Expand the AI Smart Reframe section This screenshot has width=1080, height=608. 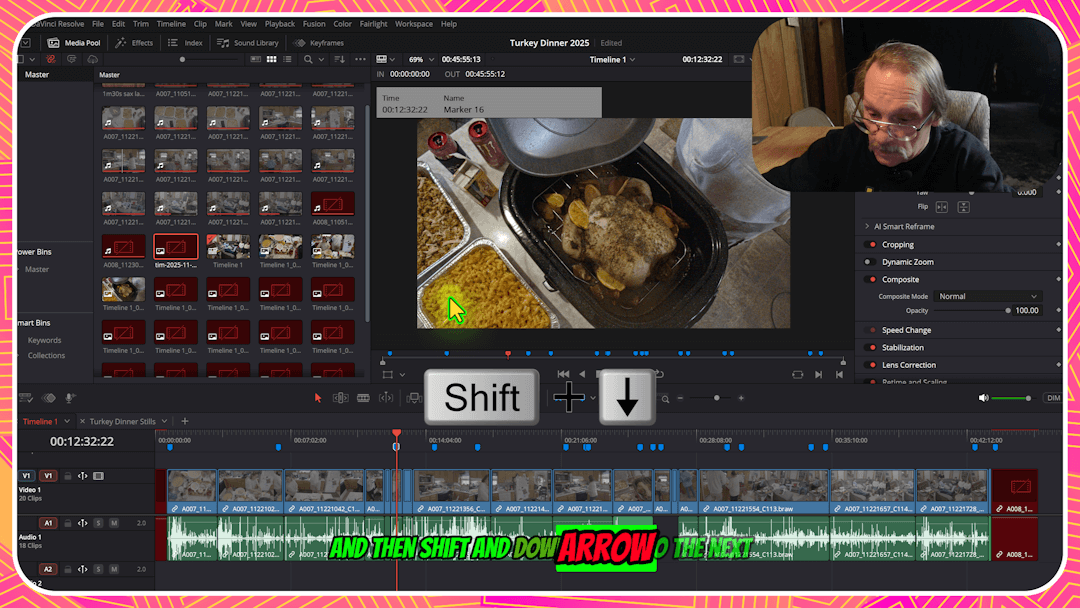pyautogui.click(x=866, y=225)
